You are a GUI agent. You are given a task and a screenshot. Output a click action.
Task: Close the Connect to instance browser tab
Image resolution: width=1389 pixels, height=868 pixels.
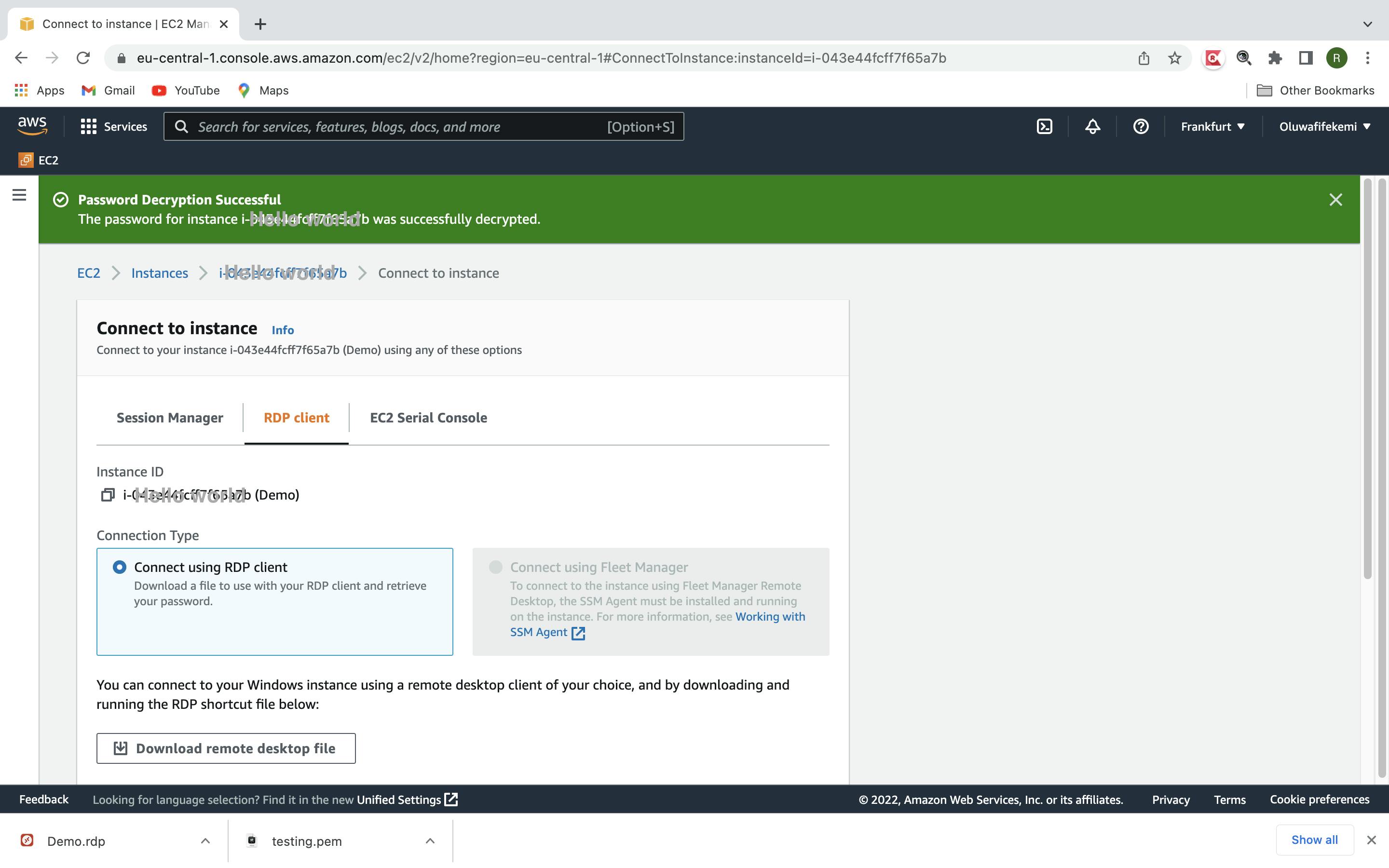click(224, 24)
